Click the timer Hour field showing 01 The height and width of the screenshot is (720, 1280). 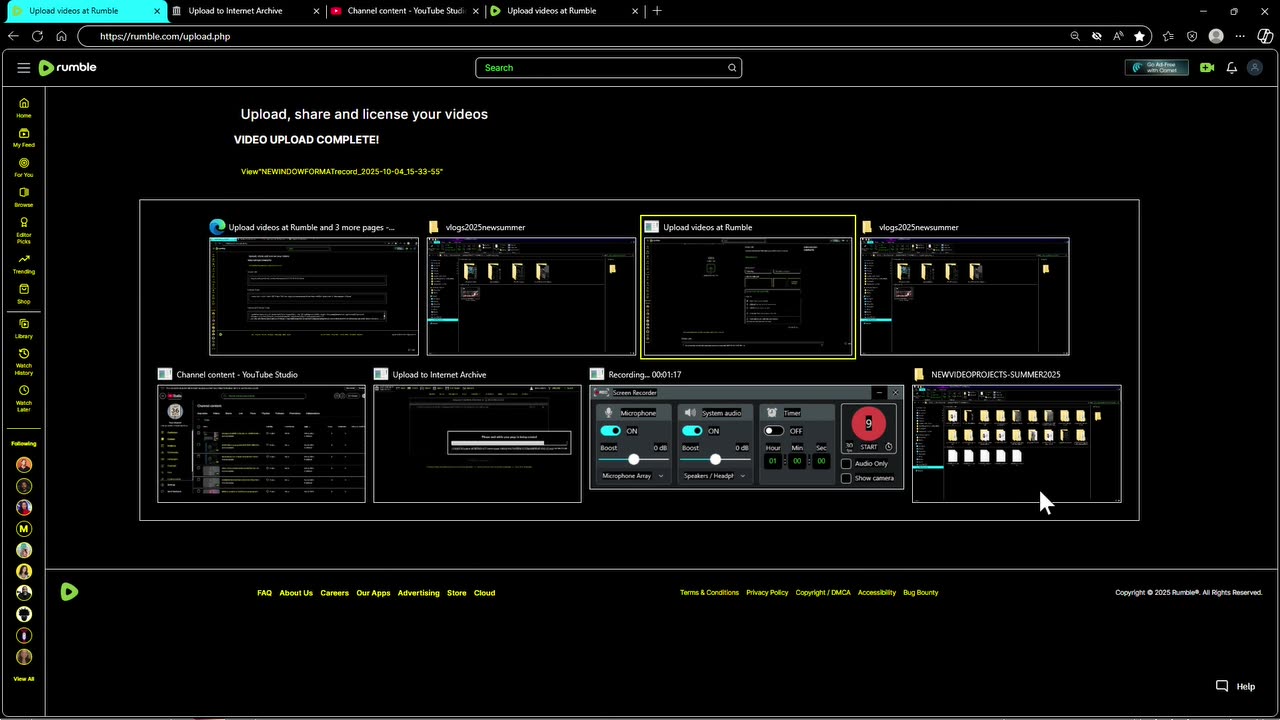[773, 461]
